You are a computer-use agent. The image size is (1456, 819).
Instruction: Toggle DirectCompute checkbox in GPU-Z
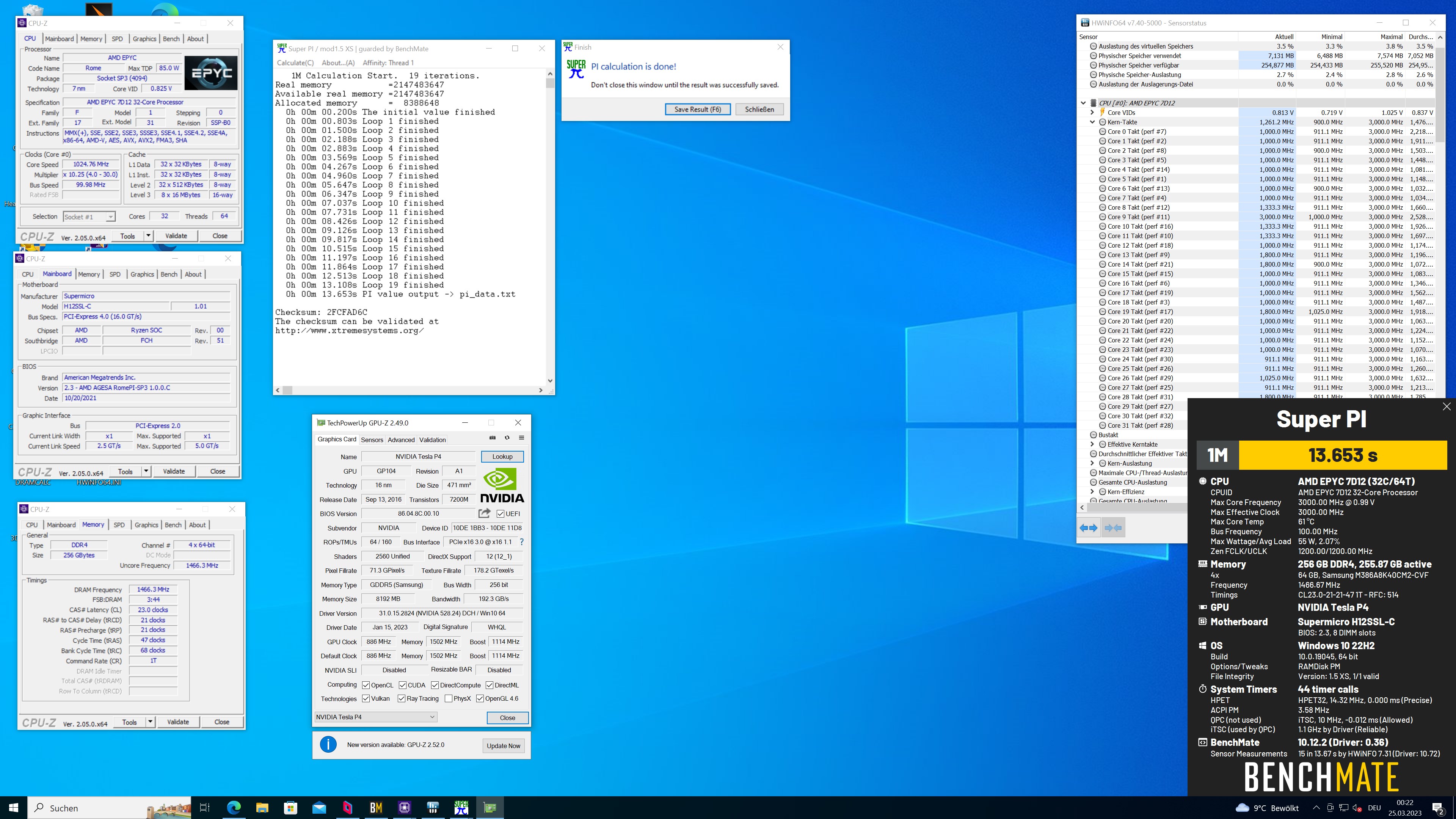coord(435,685)
